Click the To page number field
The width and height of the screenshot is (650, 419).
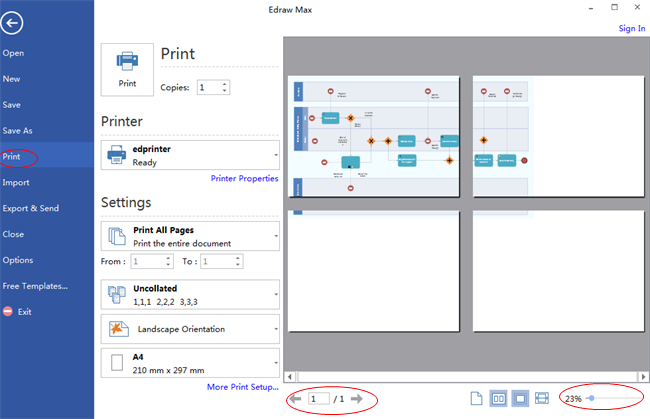[x=218, y=262]
